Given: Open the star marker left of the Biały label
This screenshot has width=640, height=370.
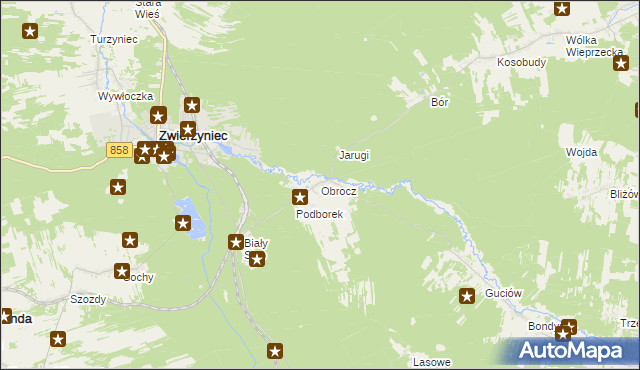Looking at the screenshot, I should click(x=236, y=242).
